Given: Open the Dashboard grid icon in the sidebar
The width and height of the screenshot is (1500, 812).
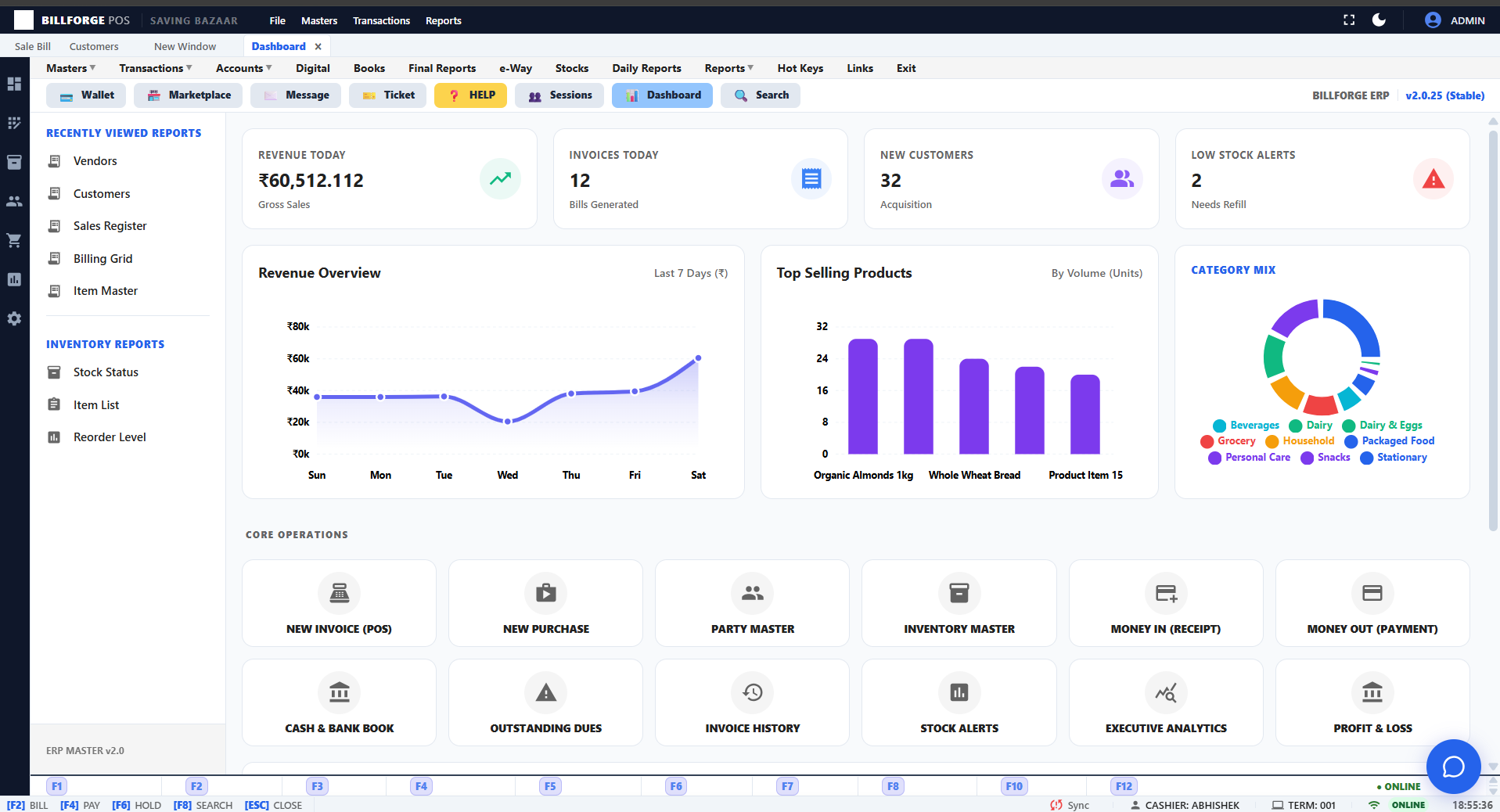Looking at the screenshot, I should (x=14, y=84).
